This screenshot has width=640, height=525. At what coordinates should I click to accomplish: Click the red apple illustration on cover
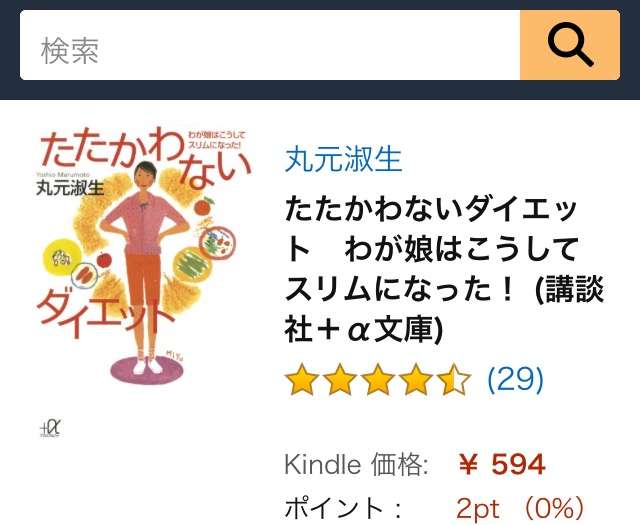point(104,260)
